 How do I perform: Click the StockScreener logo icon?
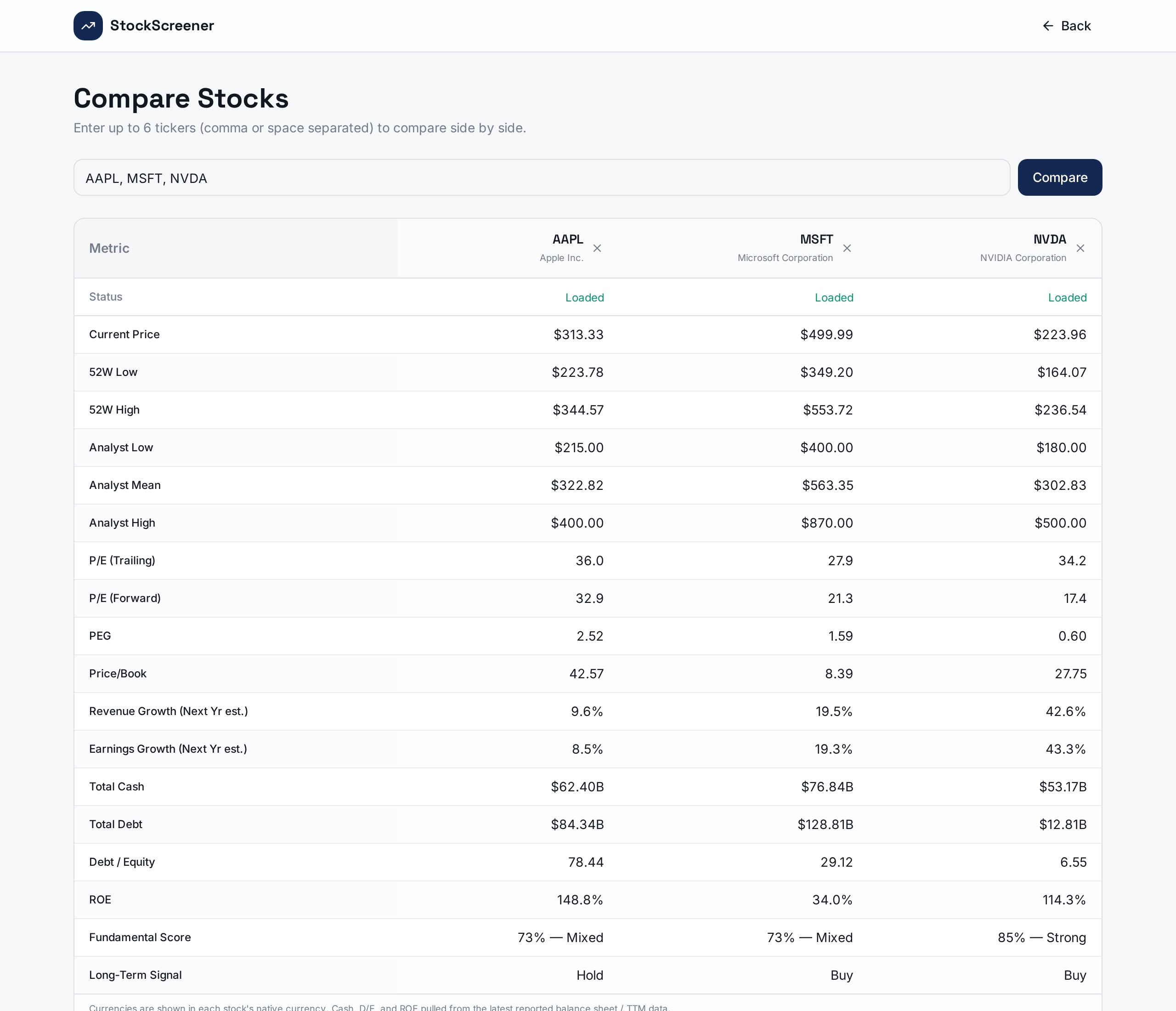coord(88,26)
